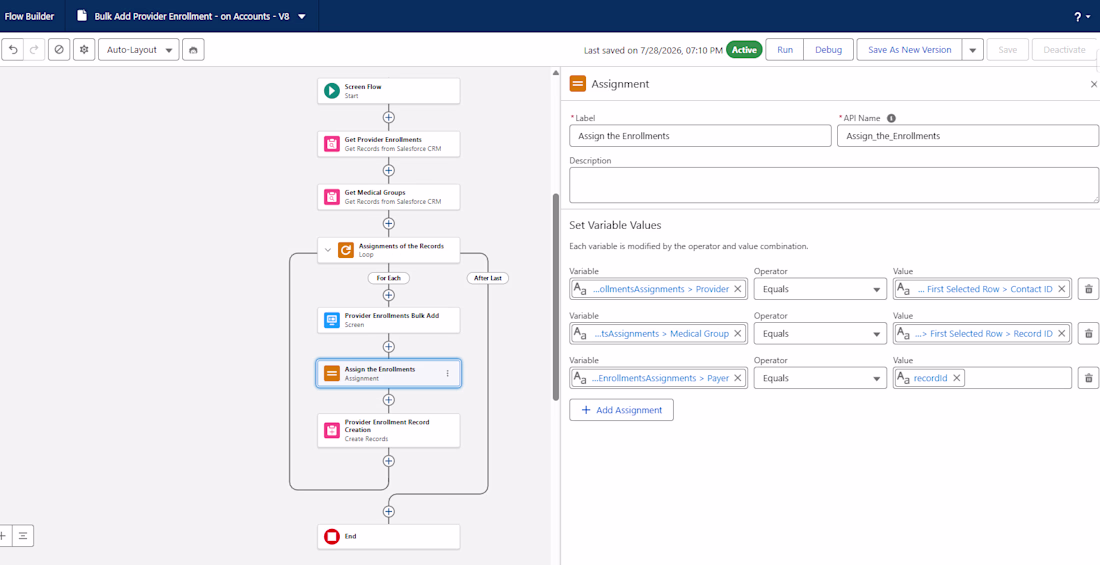Select Get Provider Enrollments element icon
Viewport: 1100px width, 565px height.
pos(332,144)
